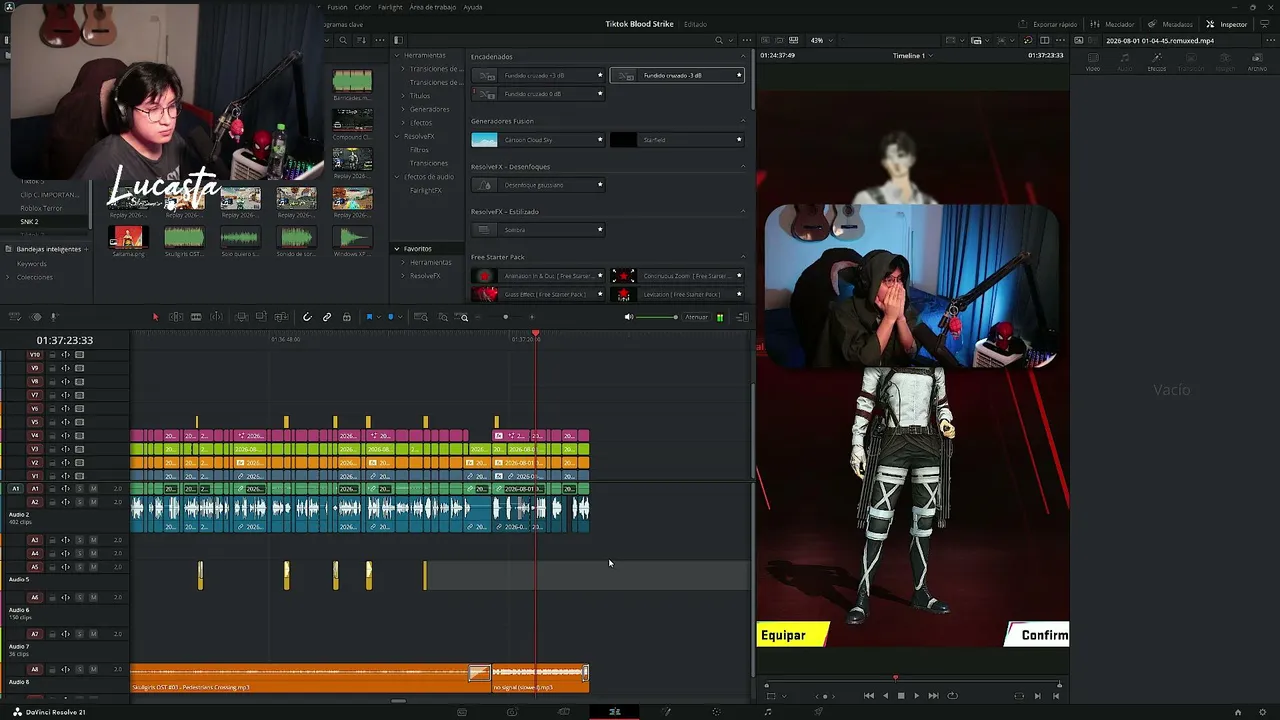Unfavorite the Starfield generator star
This screenshot has width=1280, height=720.
pyautogui.click(x=739, y=140)
